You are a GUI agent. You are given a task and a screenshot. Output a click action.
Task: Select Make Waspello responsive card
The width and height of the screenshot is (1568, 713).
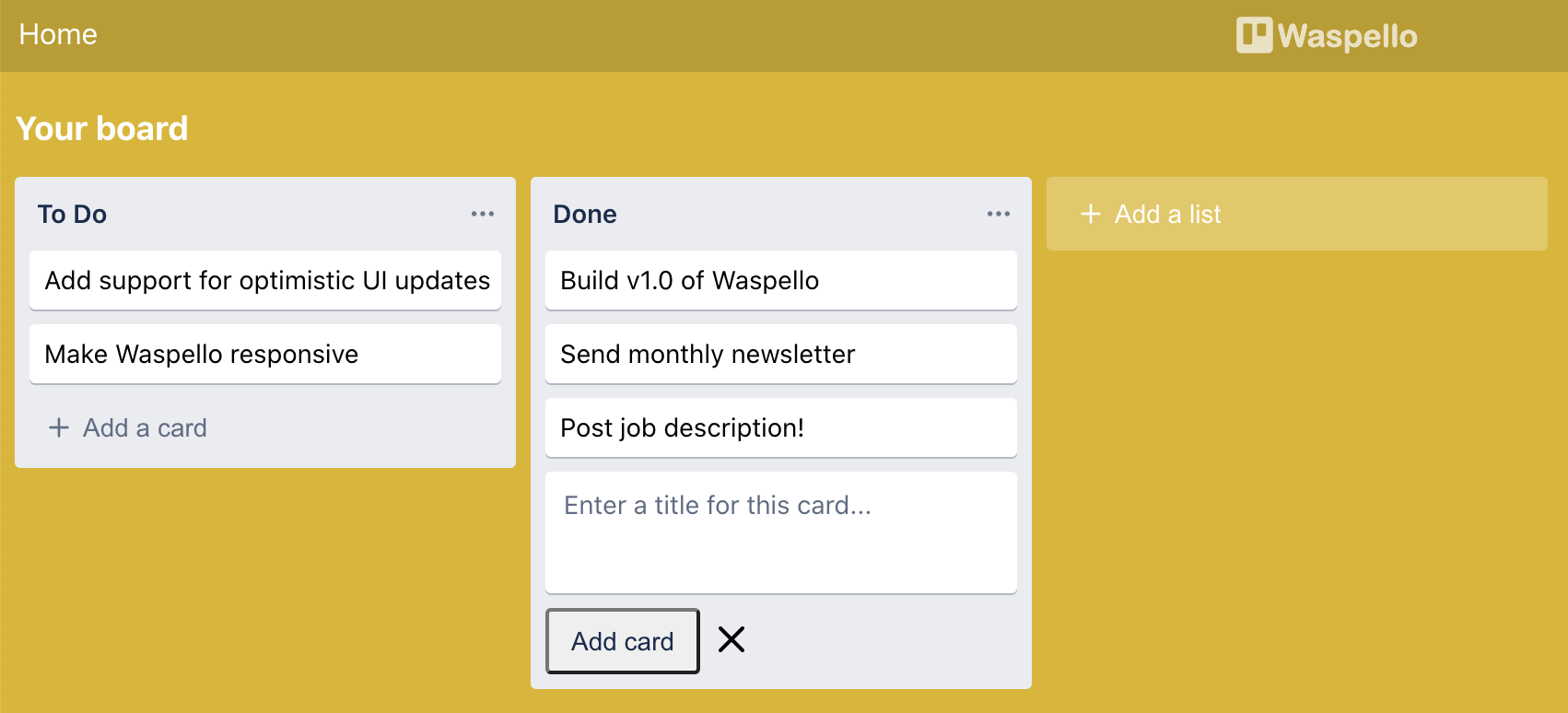265,354
